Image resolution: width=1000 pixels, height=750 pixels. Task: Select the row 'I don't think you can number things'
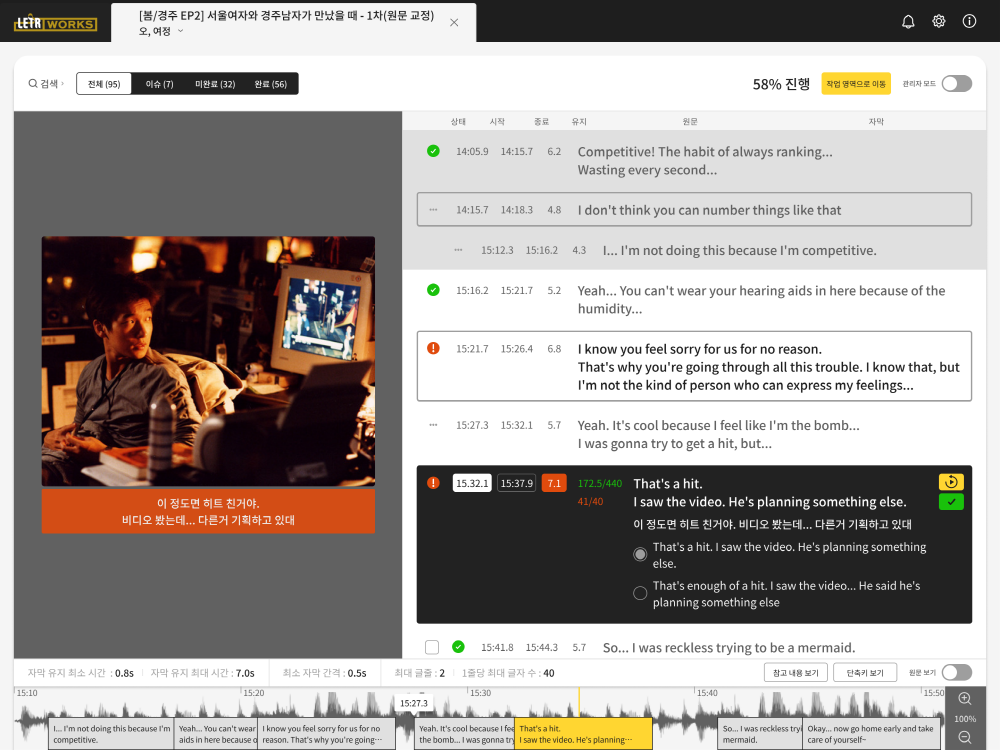694,210
